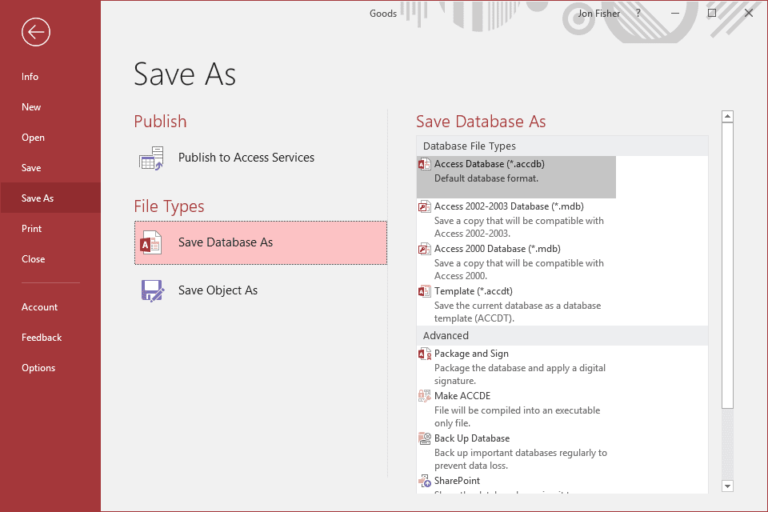Select the SharePoint save option
This screenshot has height=512, width=768.
[x=457, y=481]
